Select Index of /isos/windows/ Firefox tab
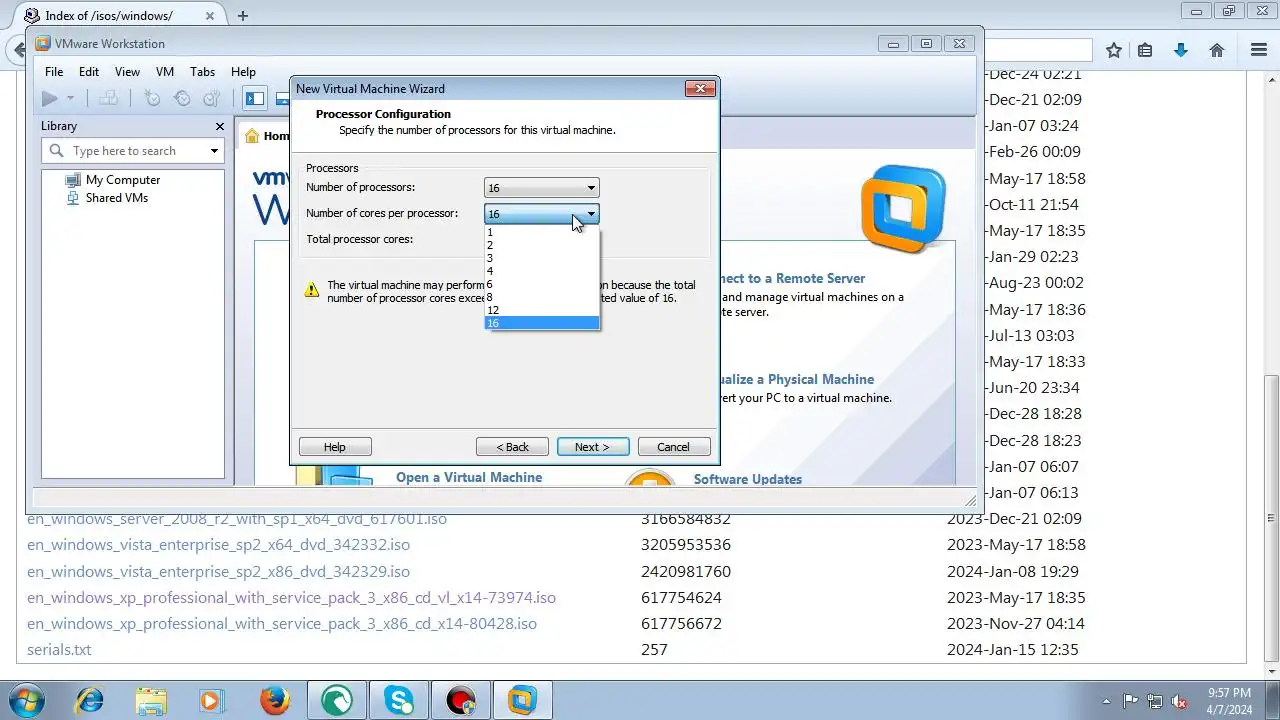1280x720 pixels. coord(110,15)
